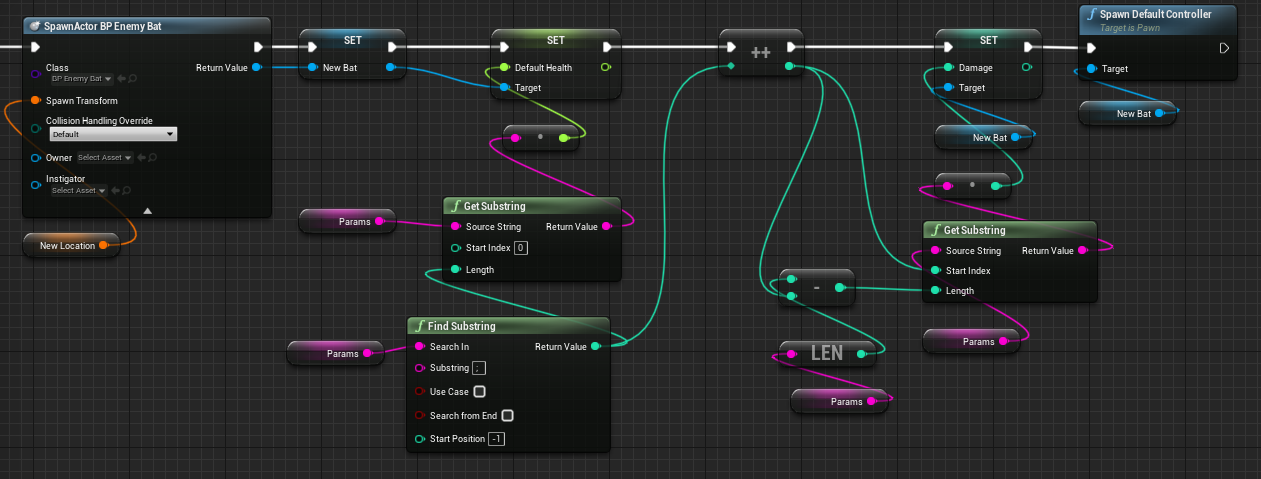1261x479 pixels.
Task: Click the browse magnifier icon beside Instigator
Action: 127,190
